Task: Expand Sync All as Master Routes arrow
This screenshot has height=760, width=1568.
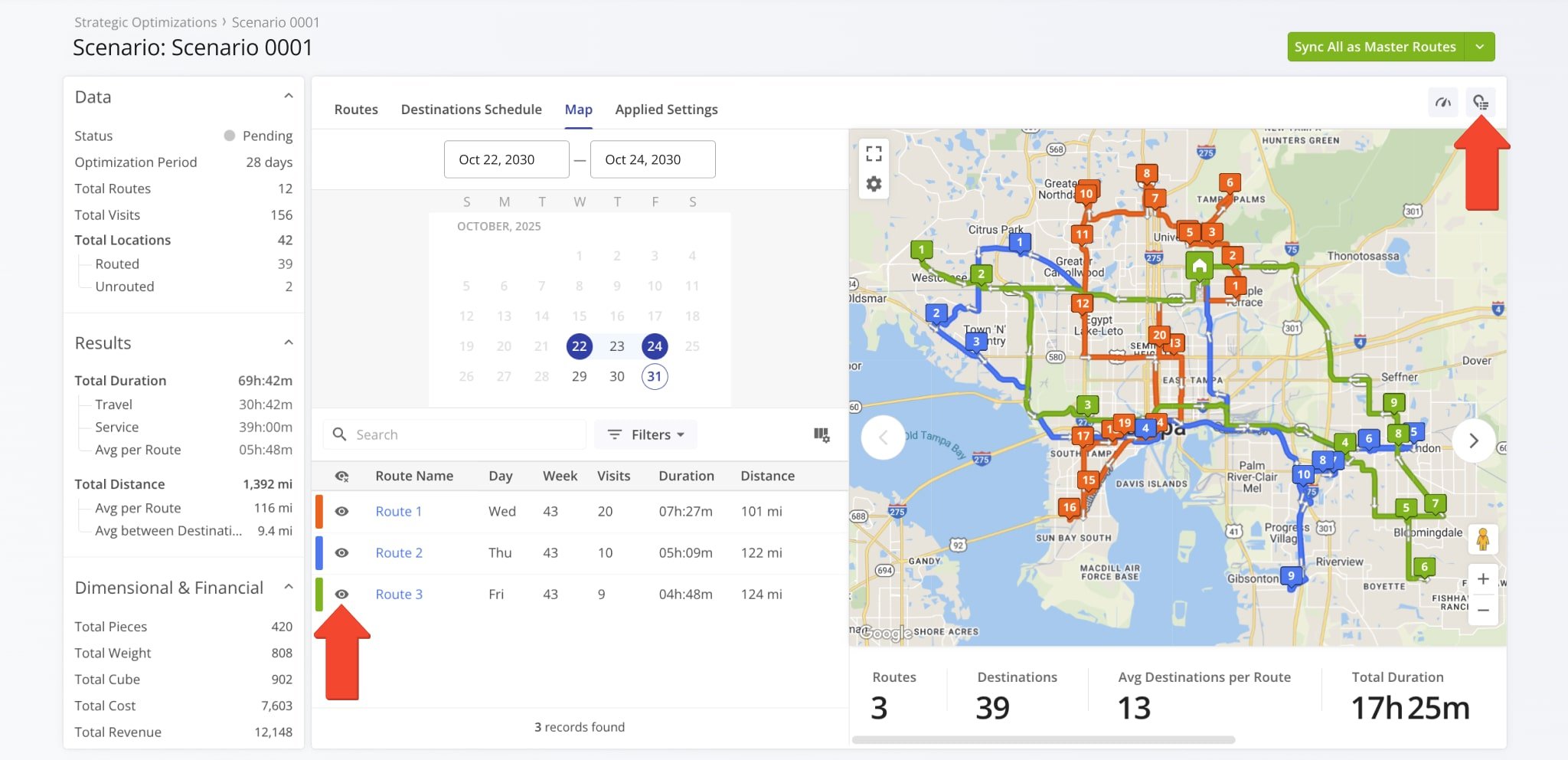Action: click(1479, 47)
